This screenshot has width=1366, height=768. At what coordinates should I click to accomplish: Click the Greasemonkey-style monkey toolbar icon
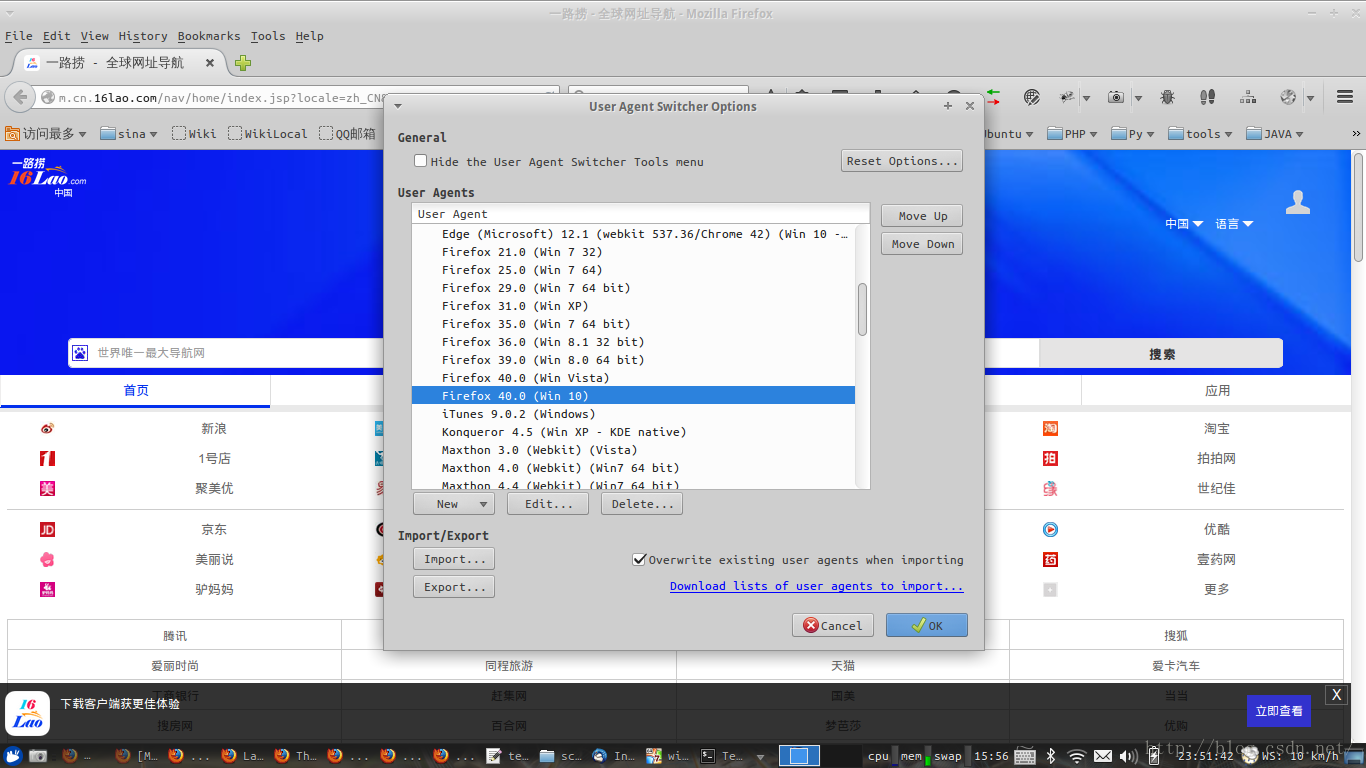pyautogui.click(x=1068, y=97)
